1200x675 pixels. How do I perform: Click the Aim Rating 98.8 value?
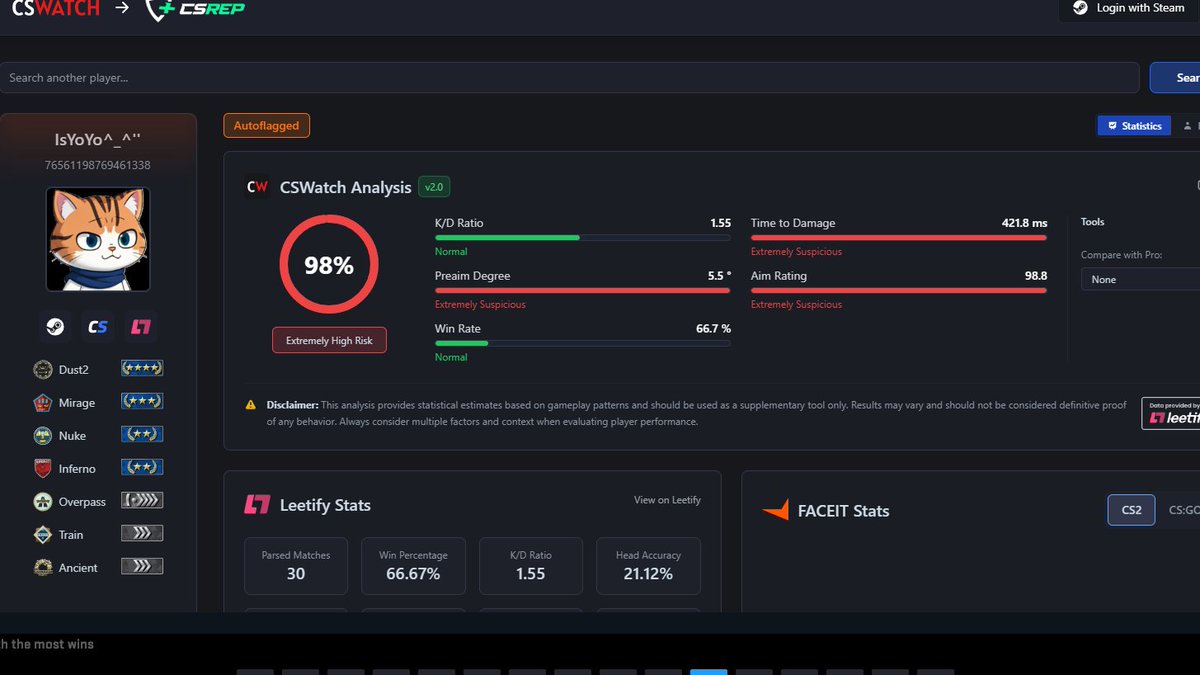[x=1036, y=276]
